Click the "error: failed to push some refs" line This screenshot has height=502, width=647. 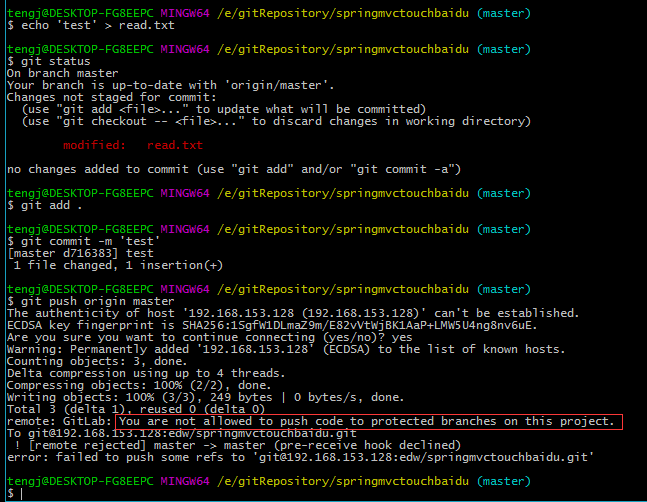(300, 457)
